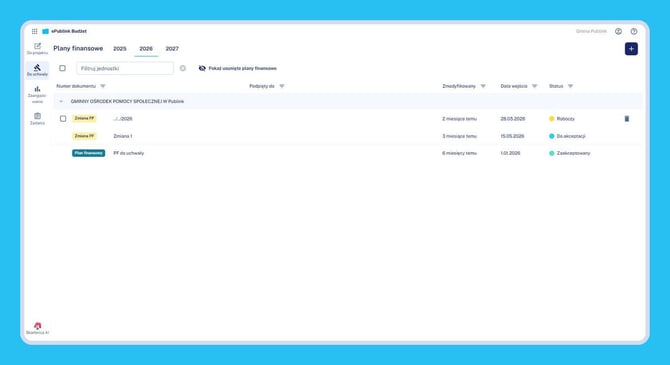The width and height of the screenshot is (670, 365).
Task: Click the date 1.01.2026
Action: click(510, 153)
